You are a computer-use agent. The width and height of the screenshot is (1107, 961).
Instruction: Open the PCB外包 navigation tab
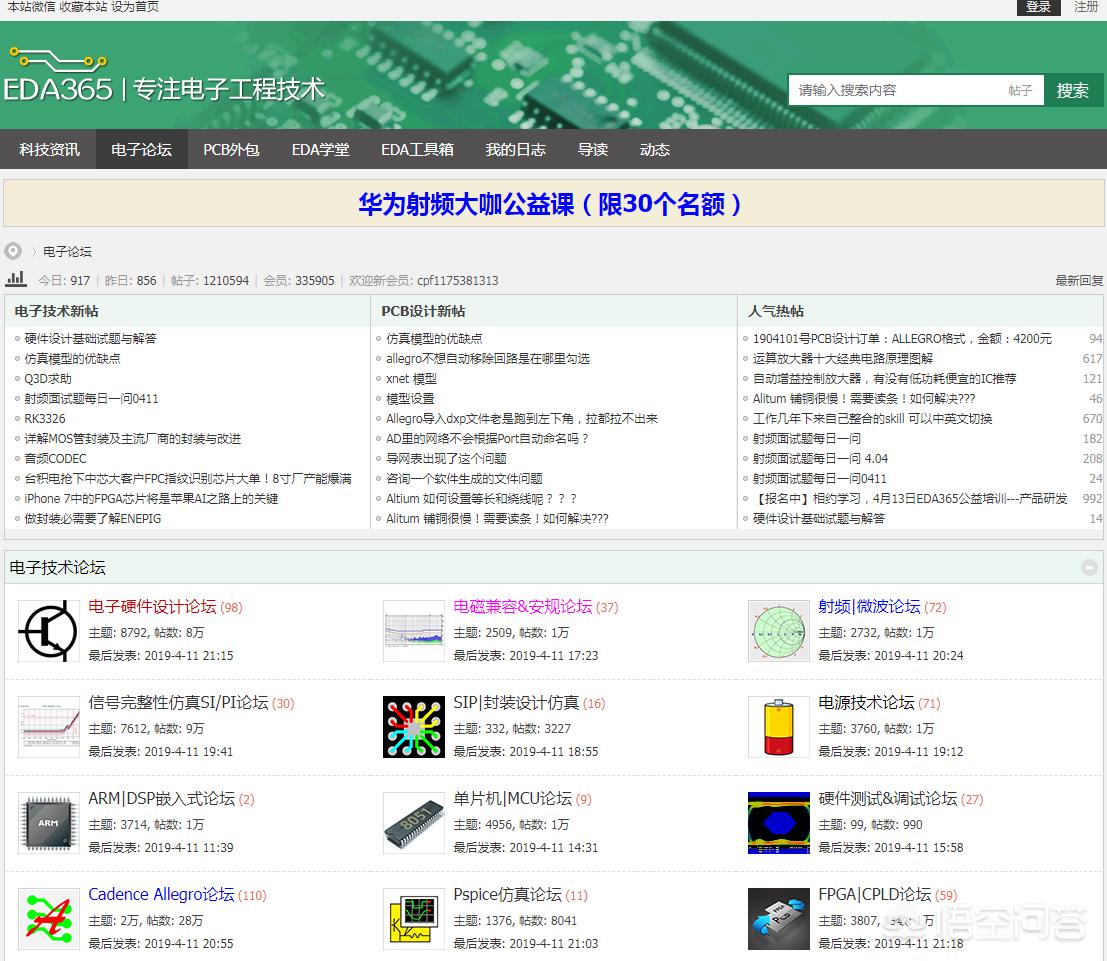[232, 150]
